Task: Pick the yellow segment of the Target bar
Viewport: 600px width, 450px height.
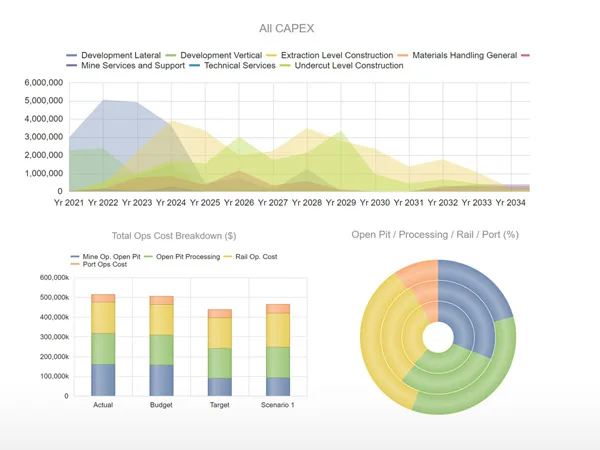Action: point(220,333)
